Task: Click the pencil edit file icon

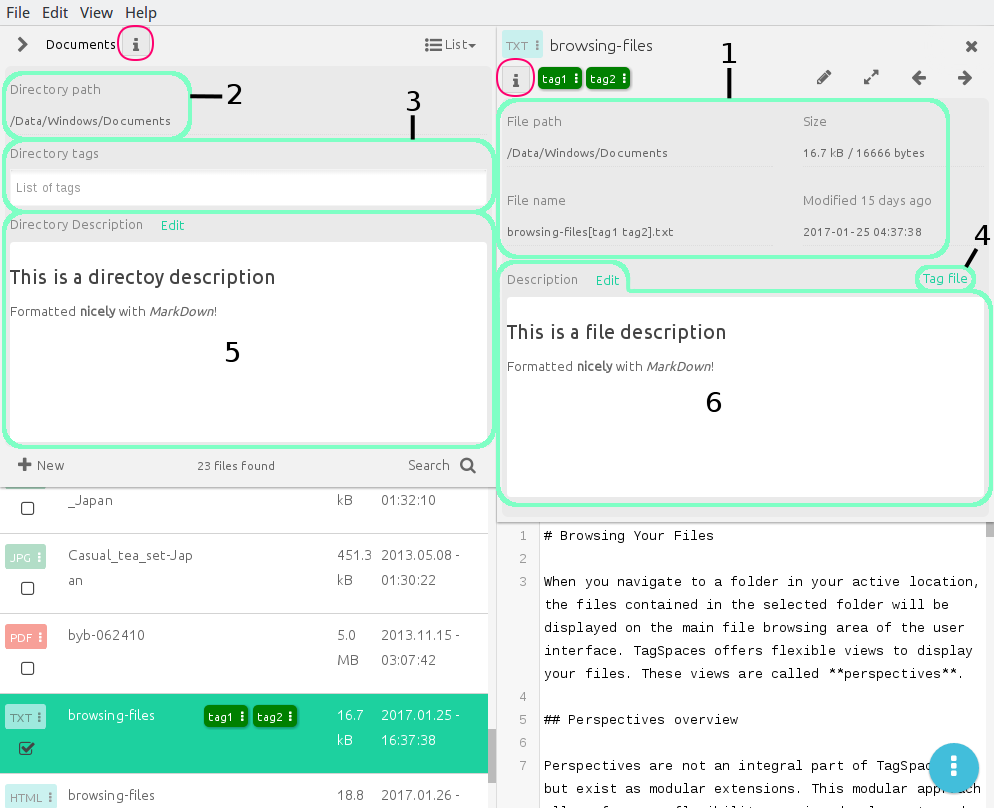Action: click(x=823, y=78)
